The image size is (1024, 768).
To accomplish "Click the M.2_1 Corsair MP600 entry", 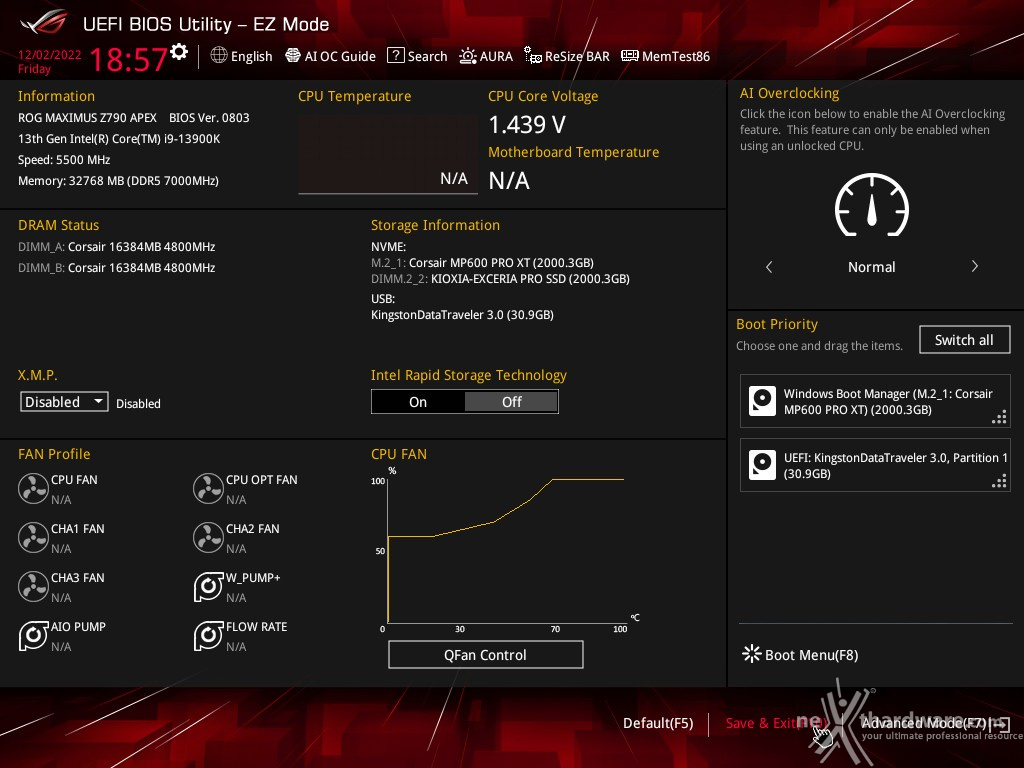I will coord(483,263).
